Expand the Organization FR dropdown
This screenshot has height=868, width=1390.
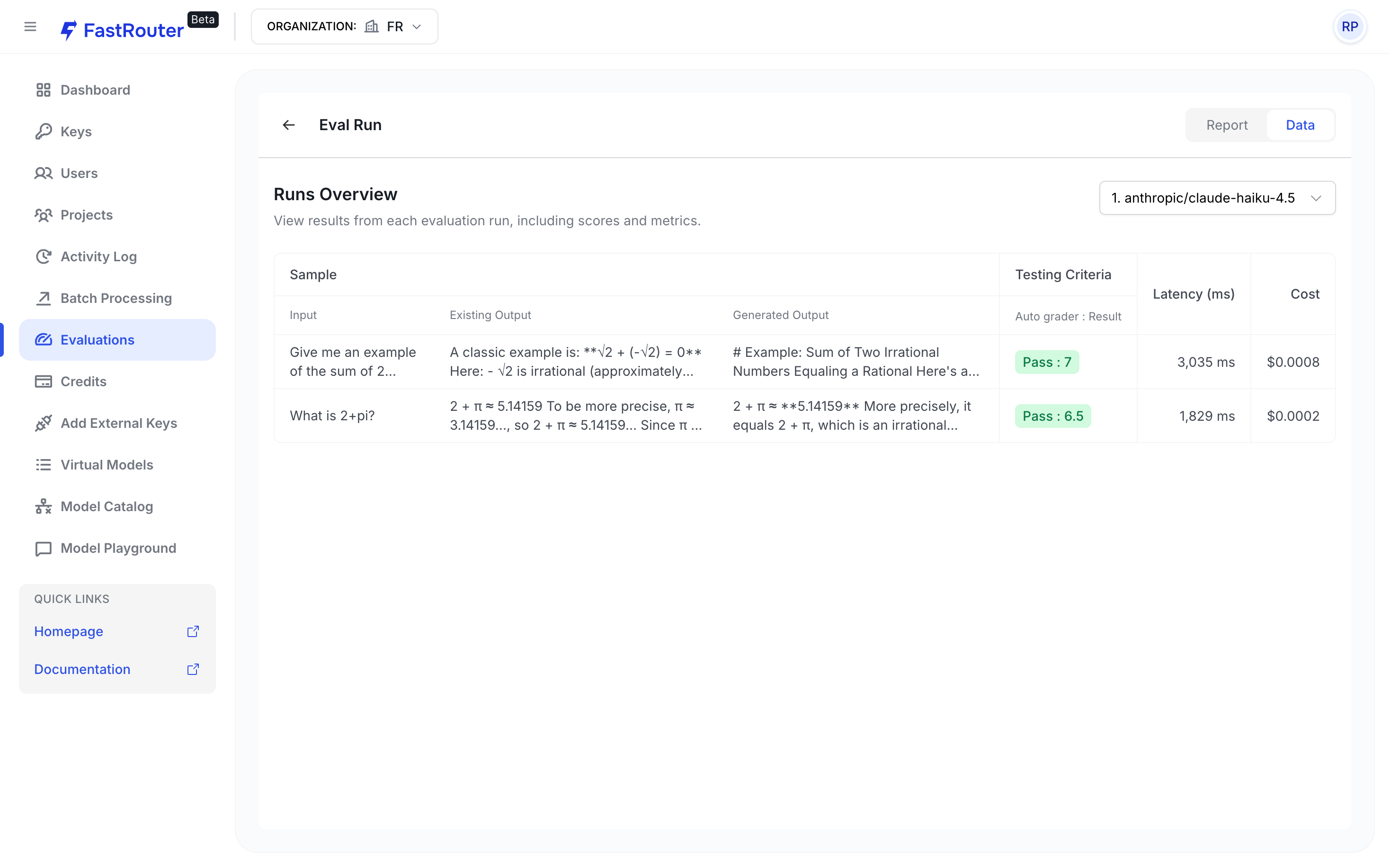pyautogui.click(x=345, y=27)
